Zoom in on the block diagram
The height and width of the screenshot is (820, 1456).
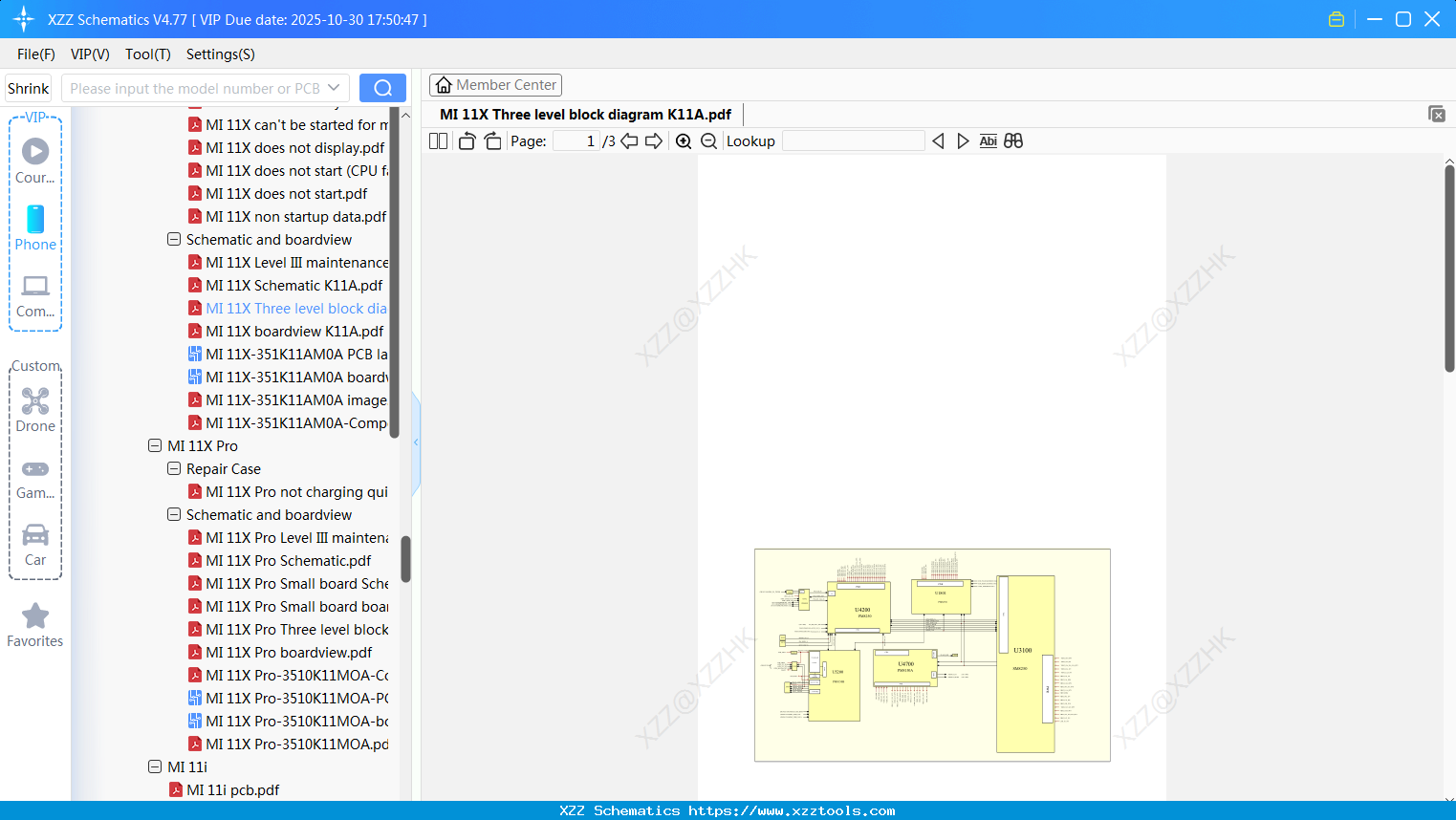pyautogui.click(x=684, y=140)
